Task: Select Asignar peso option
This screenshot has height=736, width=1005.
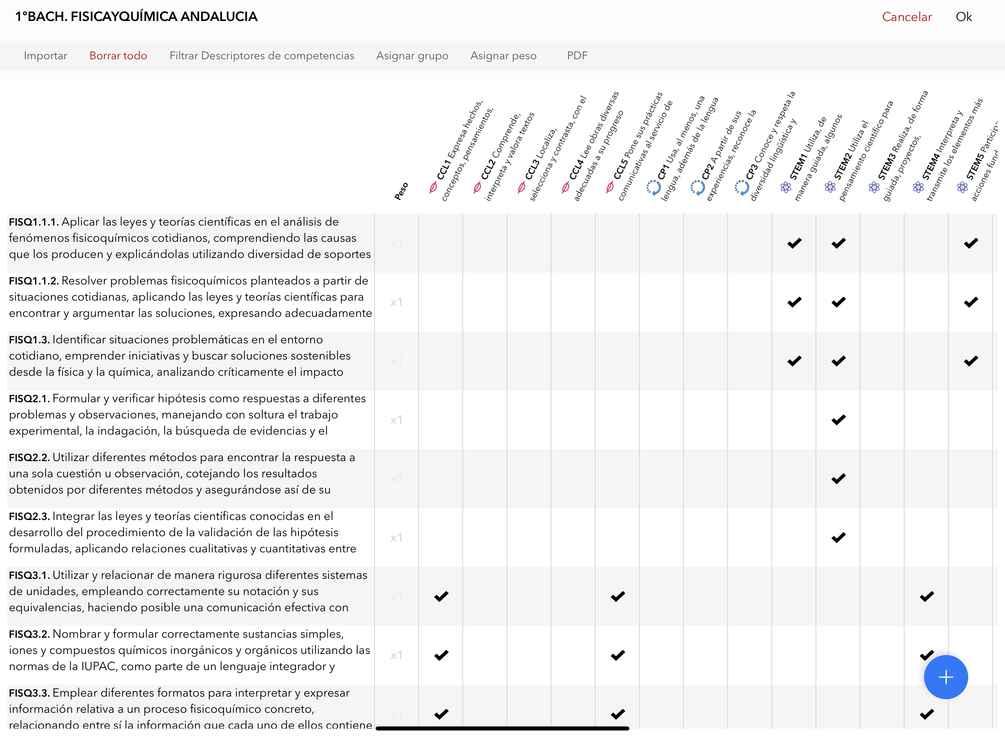Action: [503, 56]
